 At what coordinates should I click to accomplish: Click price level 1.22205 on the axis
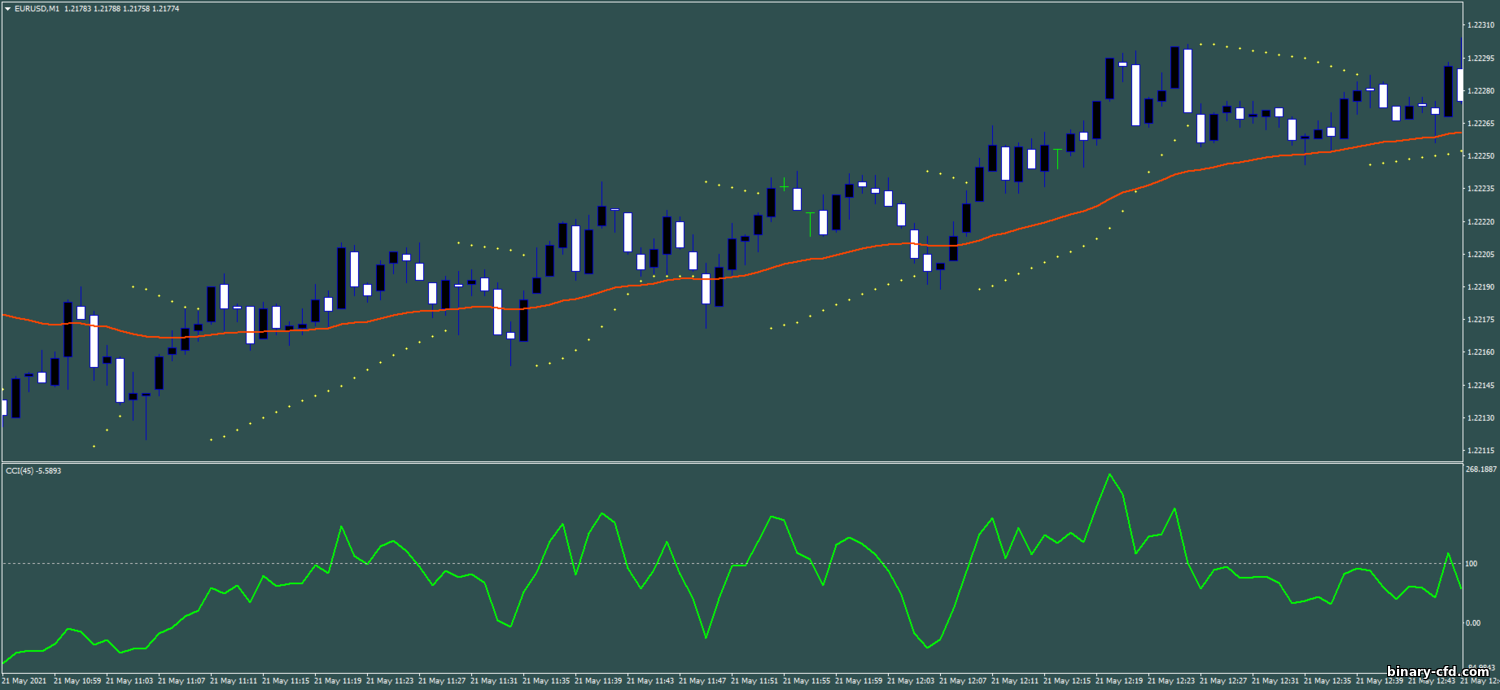click(1479, 254)
